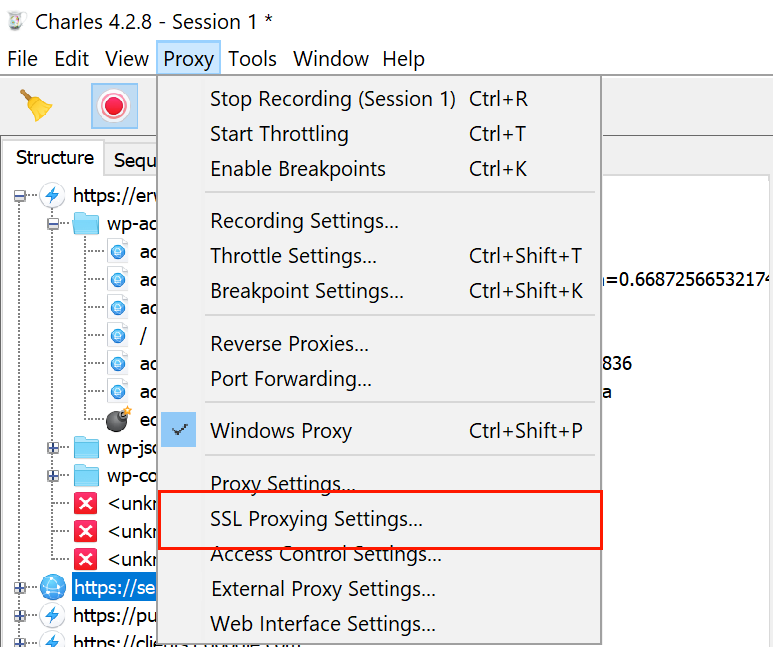Image resolution: width=773 pixels, height=647 pixels.
Task: Click the bomb failed request icon
Action: [x=118, y=421]
